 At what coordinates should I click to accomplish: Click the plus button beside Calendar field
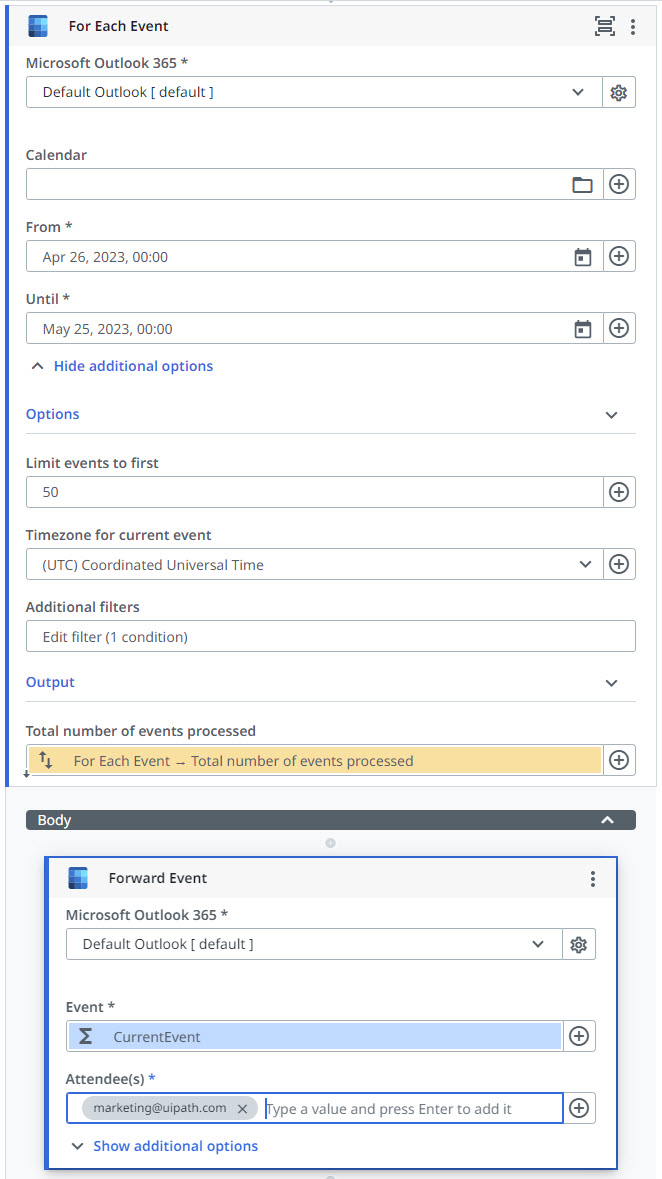(x=619, y=184)
